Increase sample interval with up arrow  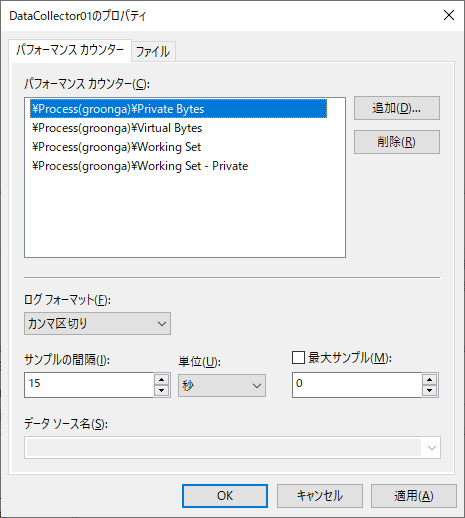pos(162,379)
